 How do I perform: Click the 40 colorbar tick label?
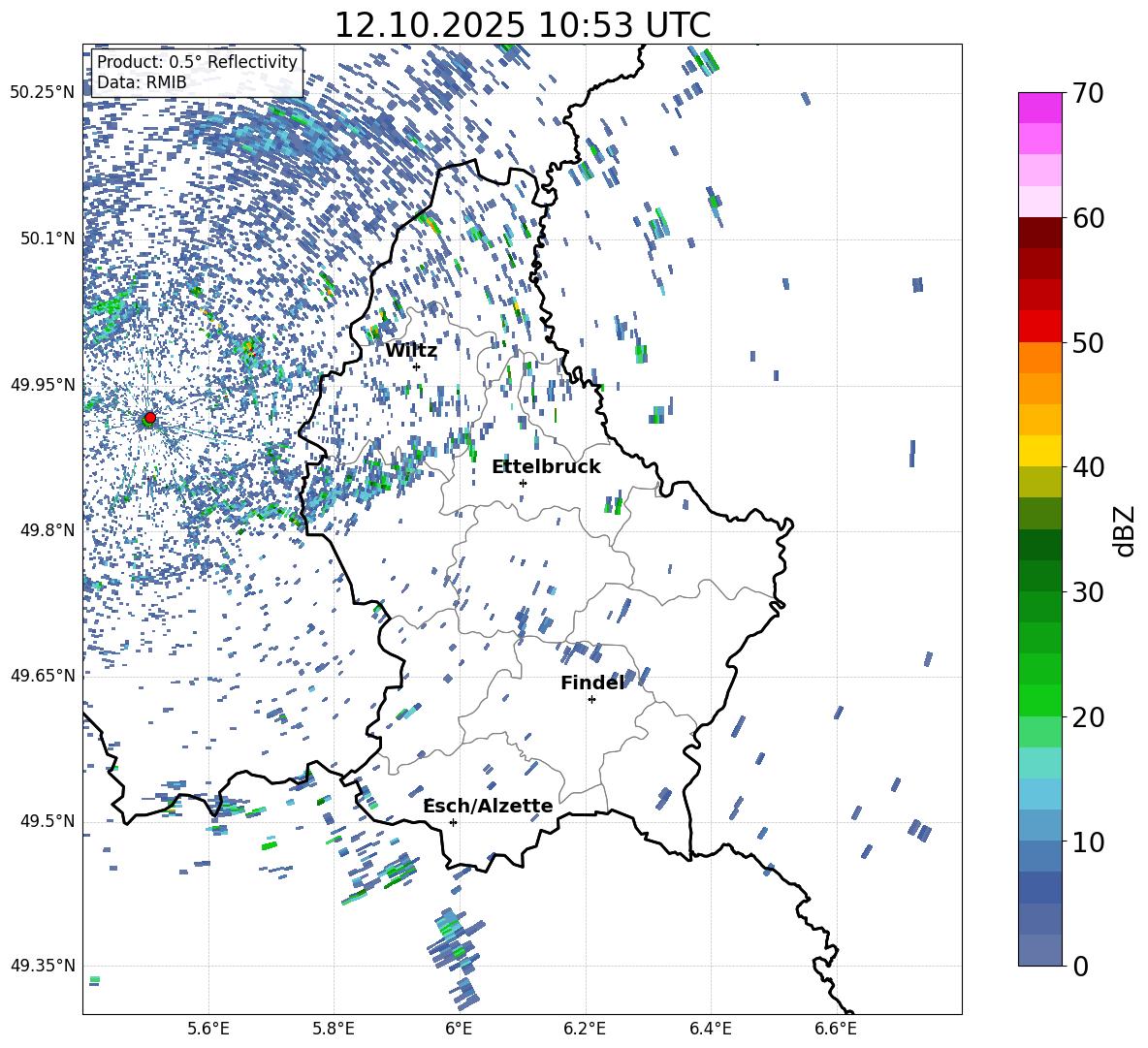click(1089, 467)
